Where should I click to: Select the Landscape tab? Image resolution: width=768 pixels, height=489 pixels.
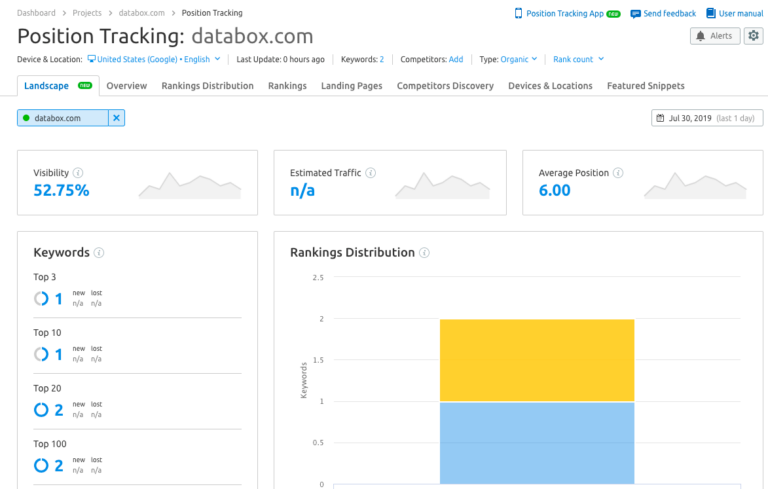pos(58,86)
